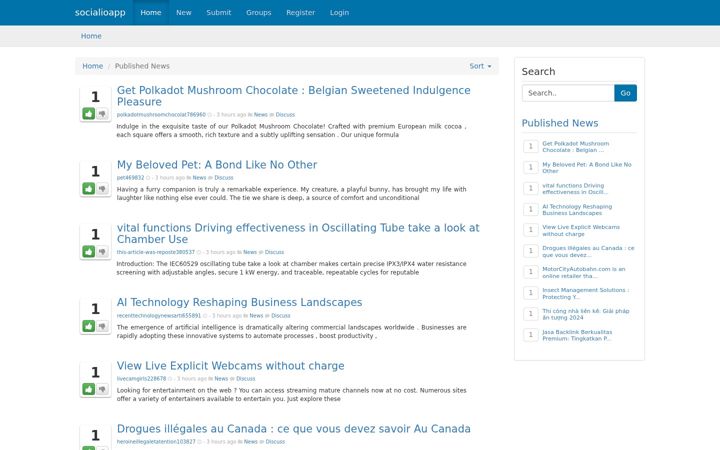Click author heroineillegaletatention103827
The height and width of the screenshot is (450, 720).
[x=156, y=442]
